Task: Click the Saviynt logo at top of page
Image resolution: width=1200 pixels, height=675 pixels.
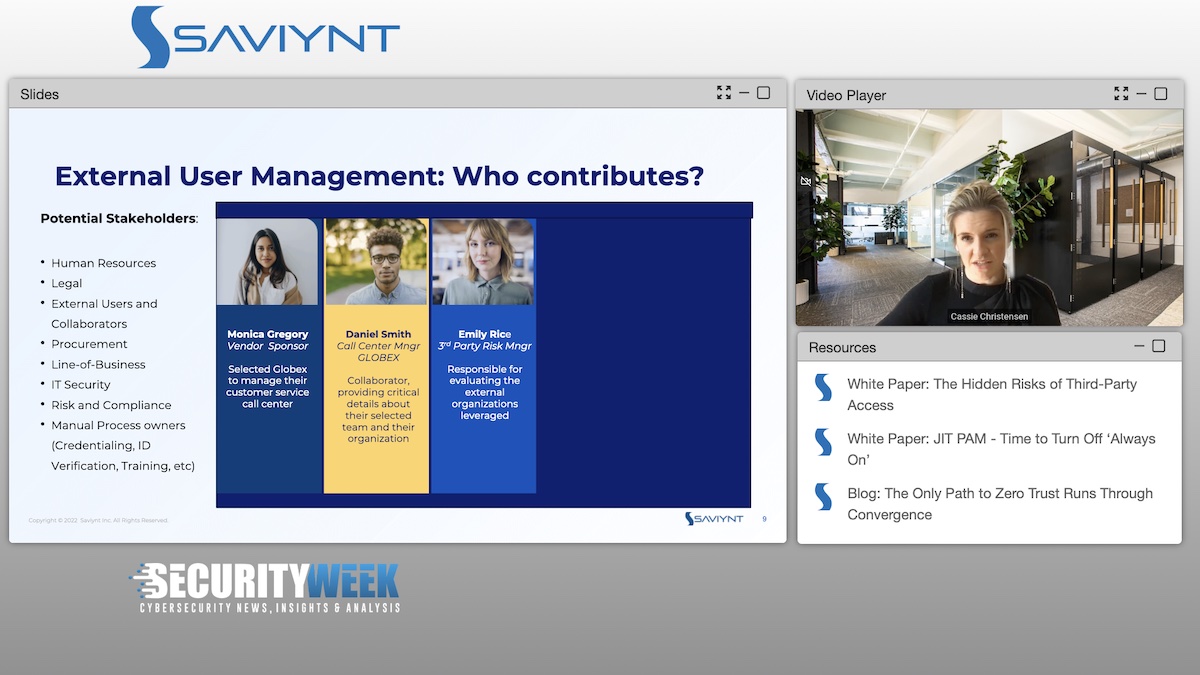Action: (265, 37)
